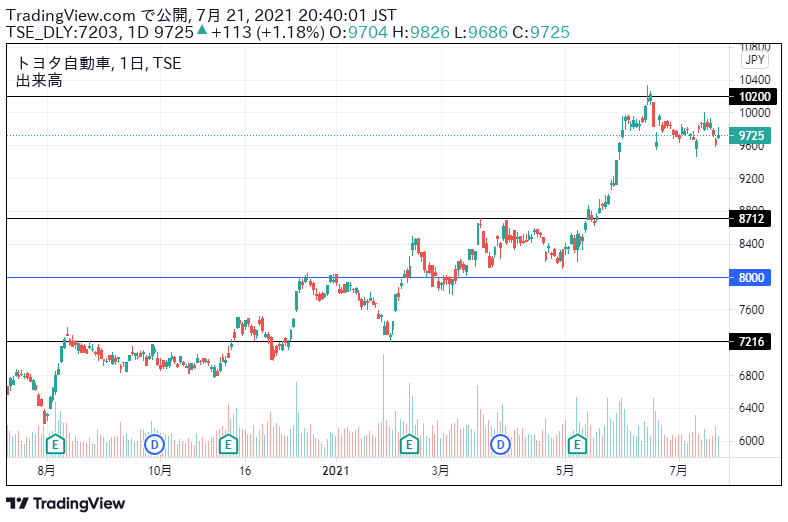788x522 pixels.
Task: Click the O:9704 open value
Action: (x=358, y=32)
